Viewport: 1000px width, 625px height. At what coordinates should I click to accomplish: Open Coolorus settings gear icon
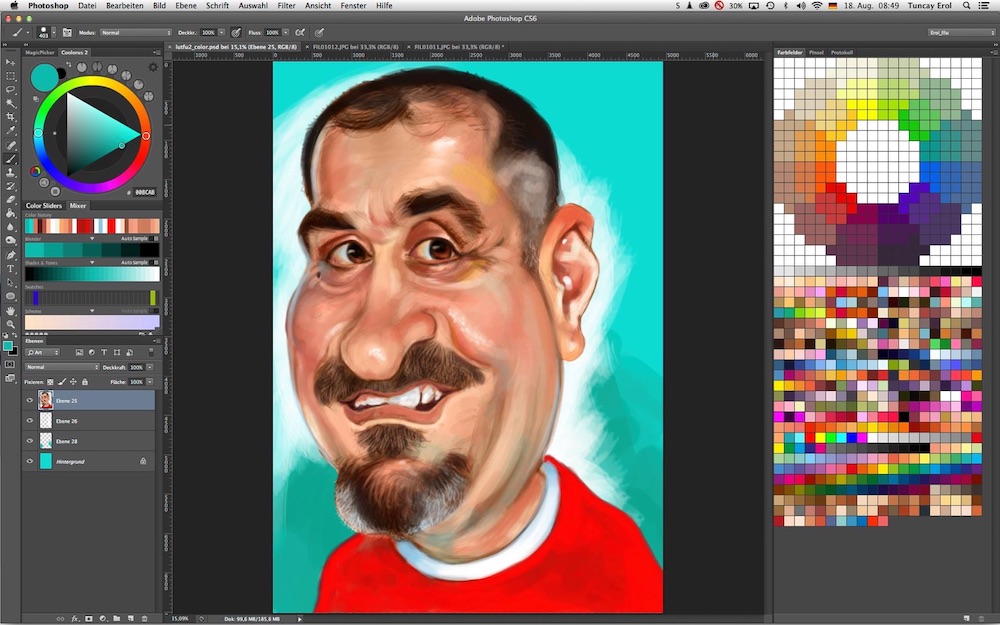[x=153, y=67]
